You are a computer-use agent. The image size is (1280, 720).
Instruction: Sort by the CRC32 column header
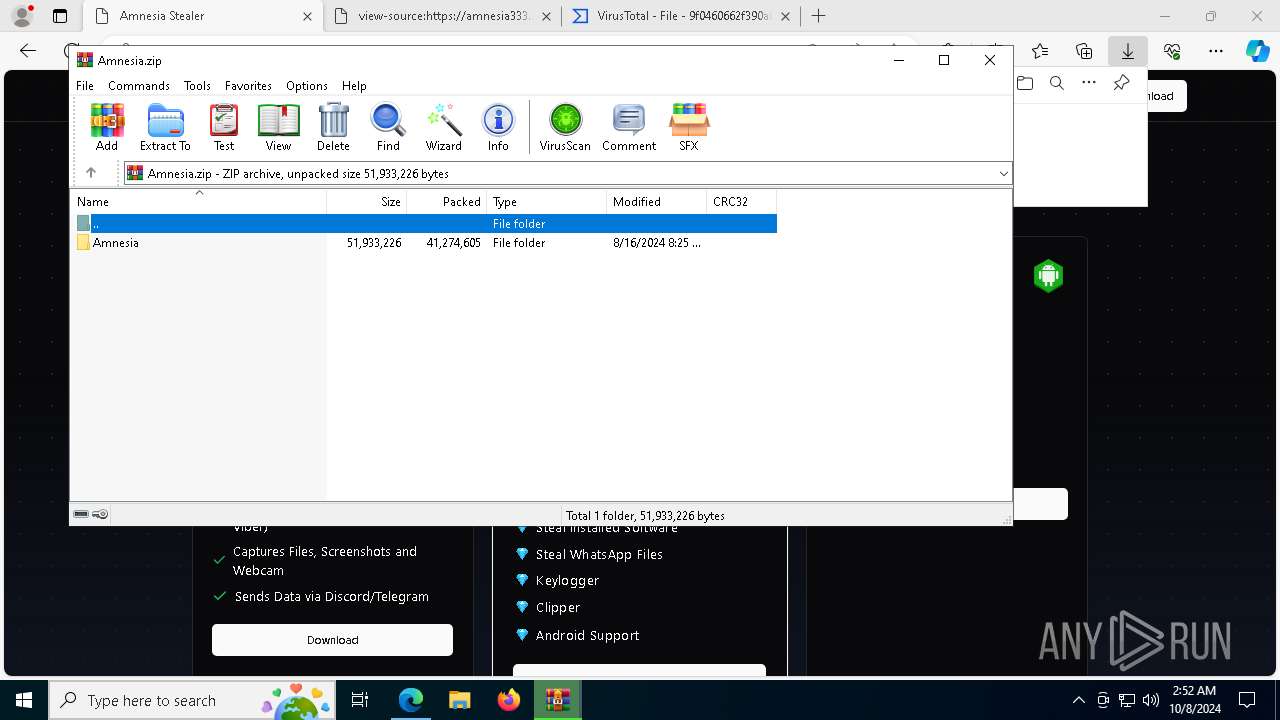pyautogui.click(x=742, y=201)
